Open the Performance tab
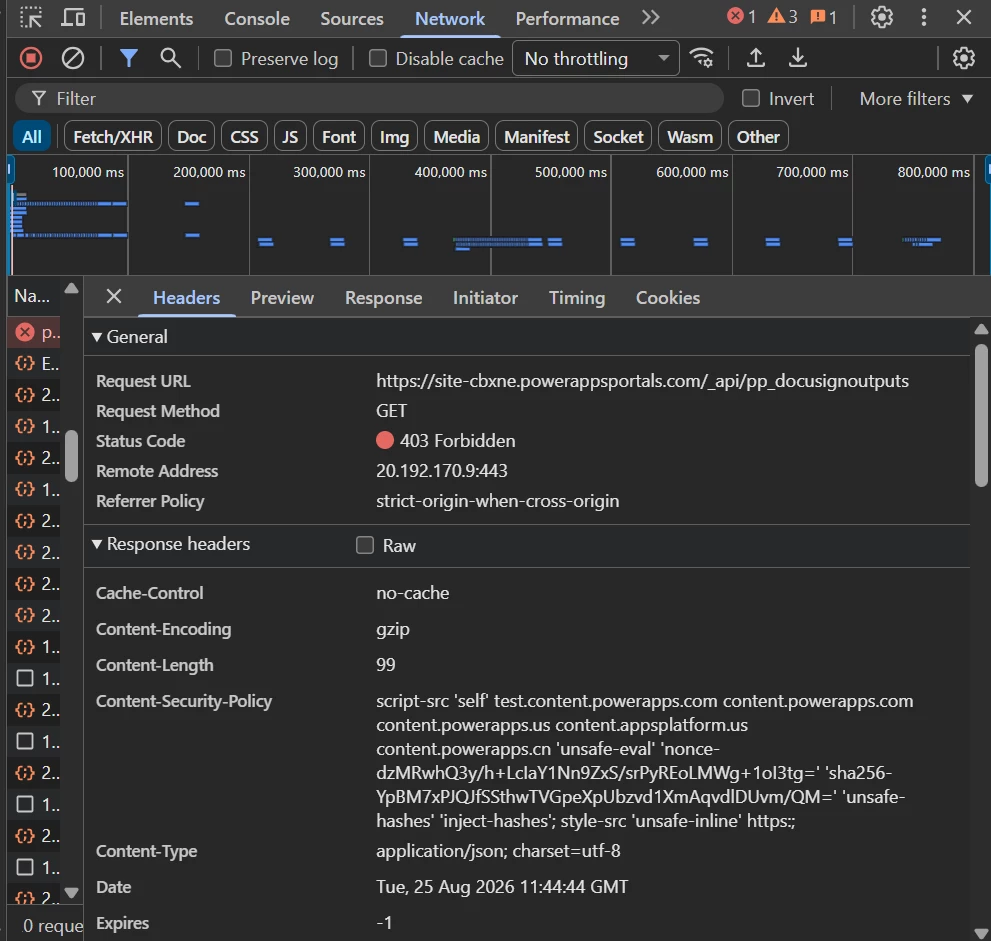 pos(567,18)
